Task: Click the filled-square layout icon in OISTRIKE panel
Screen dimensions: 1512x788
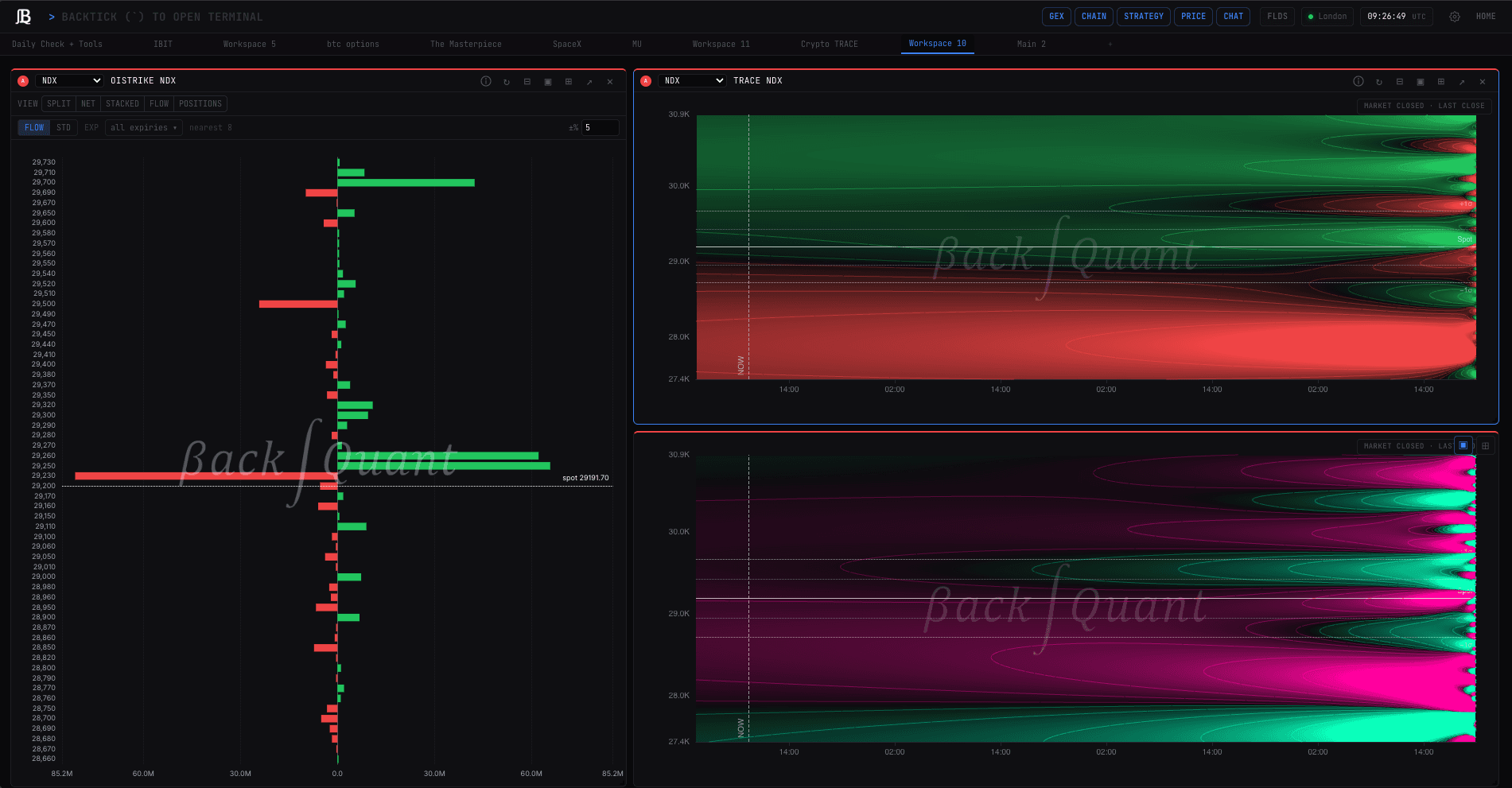Action: tap(548, 82)
